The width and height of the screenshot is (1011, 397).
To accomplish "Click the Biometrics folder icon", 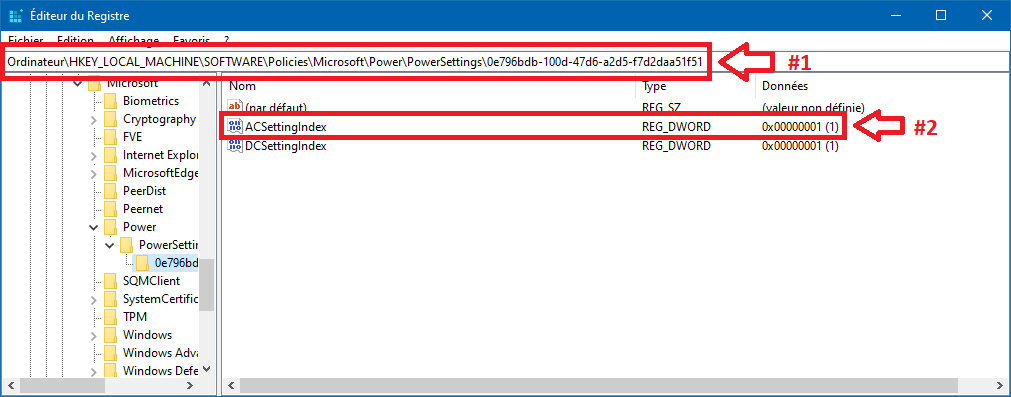I will pos(111,101).
